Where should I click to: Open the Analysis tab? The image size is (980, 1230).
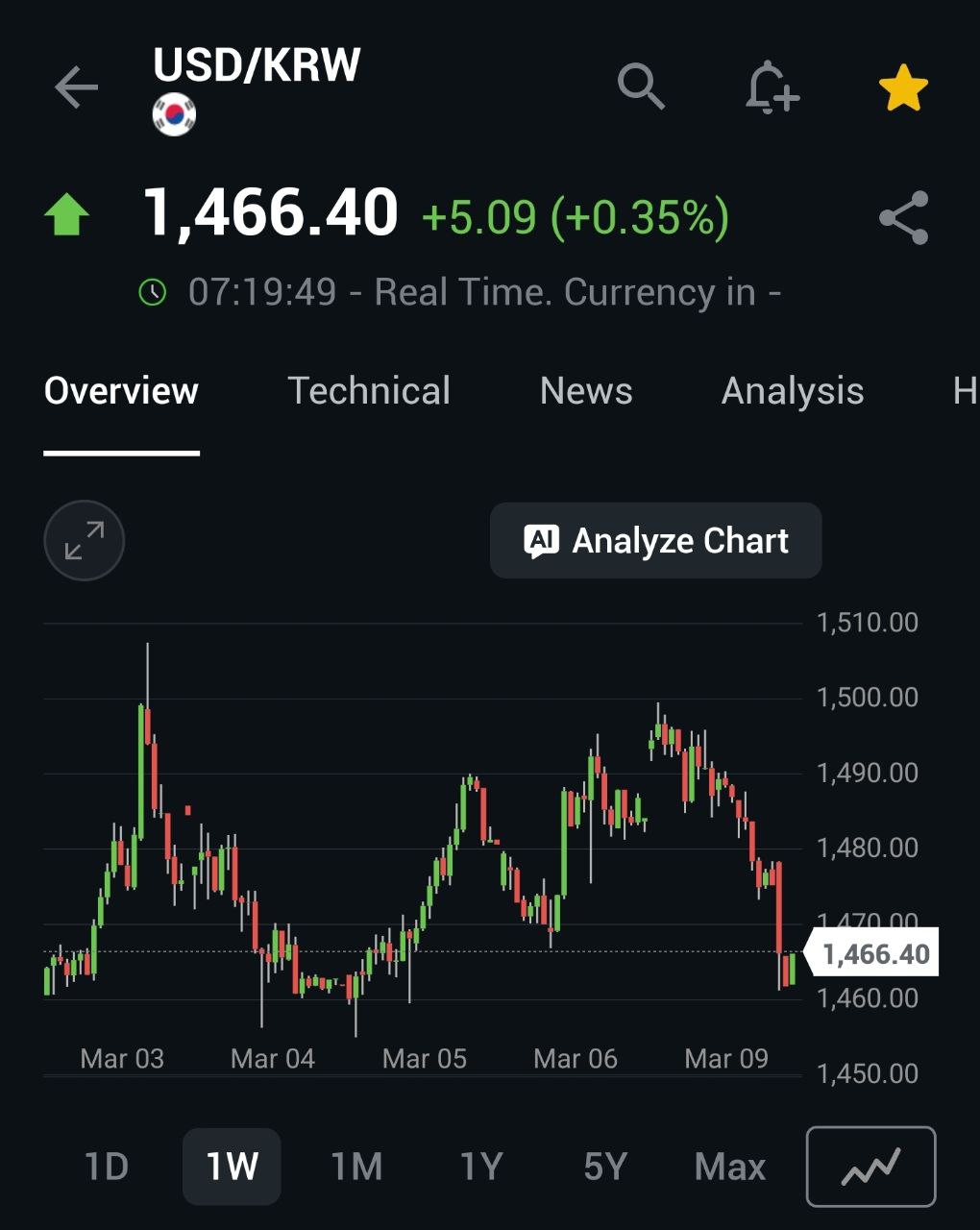[x=793, y=391]
